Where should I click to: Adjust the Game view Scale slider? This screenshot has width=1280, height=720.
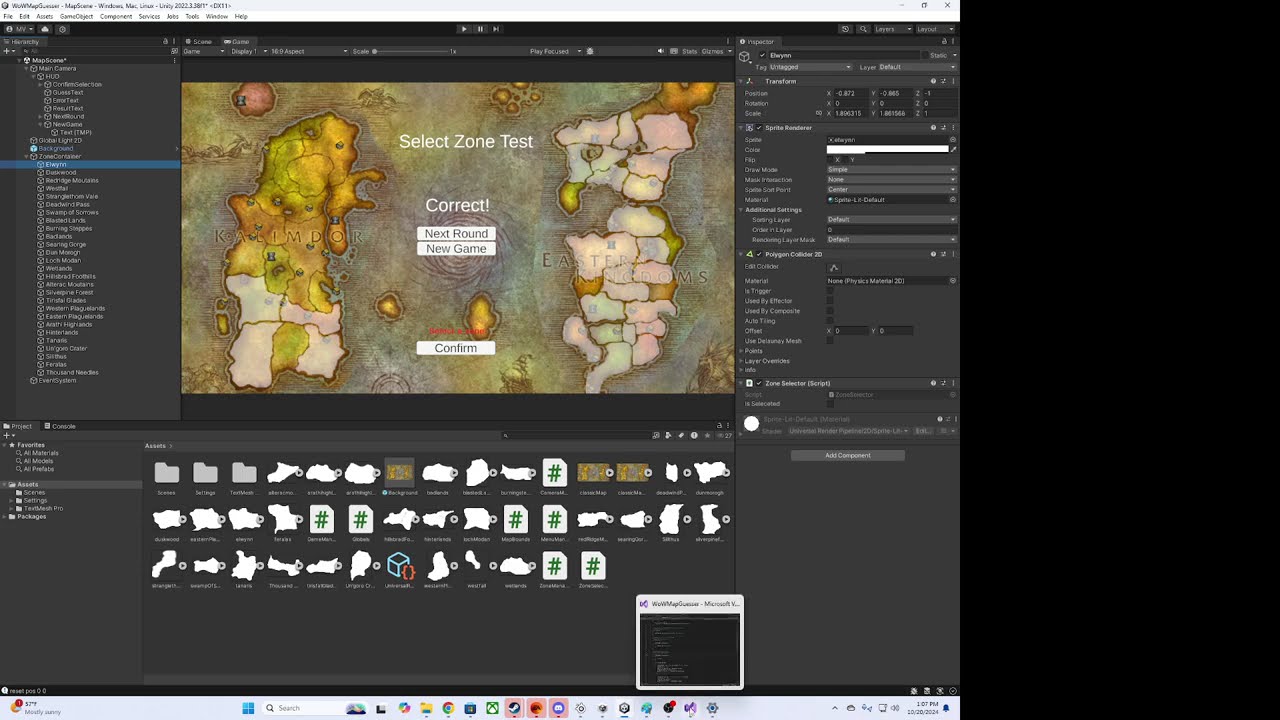[x=411, y=51]
